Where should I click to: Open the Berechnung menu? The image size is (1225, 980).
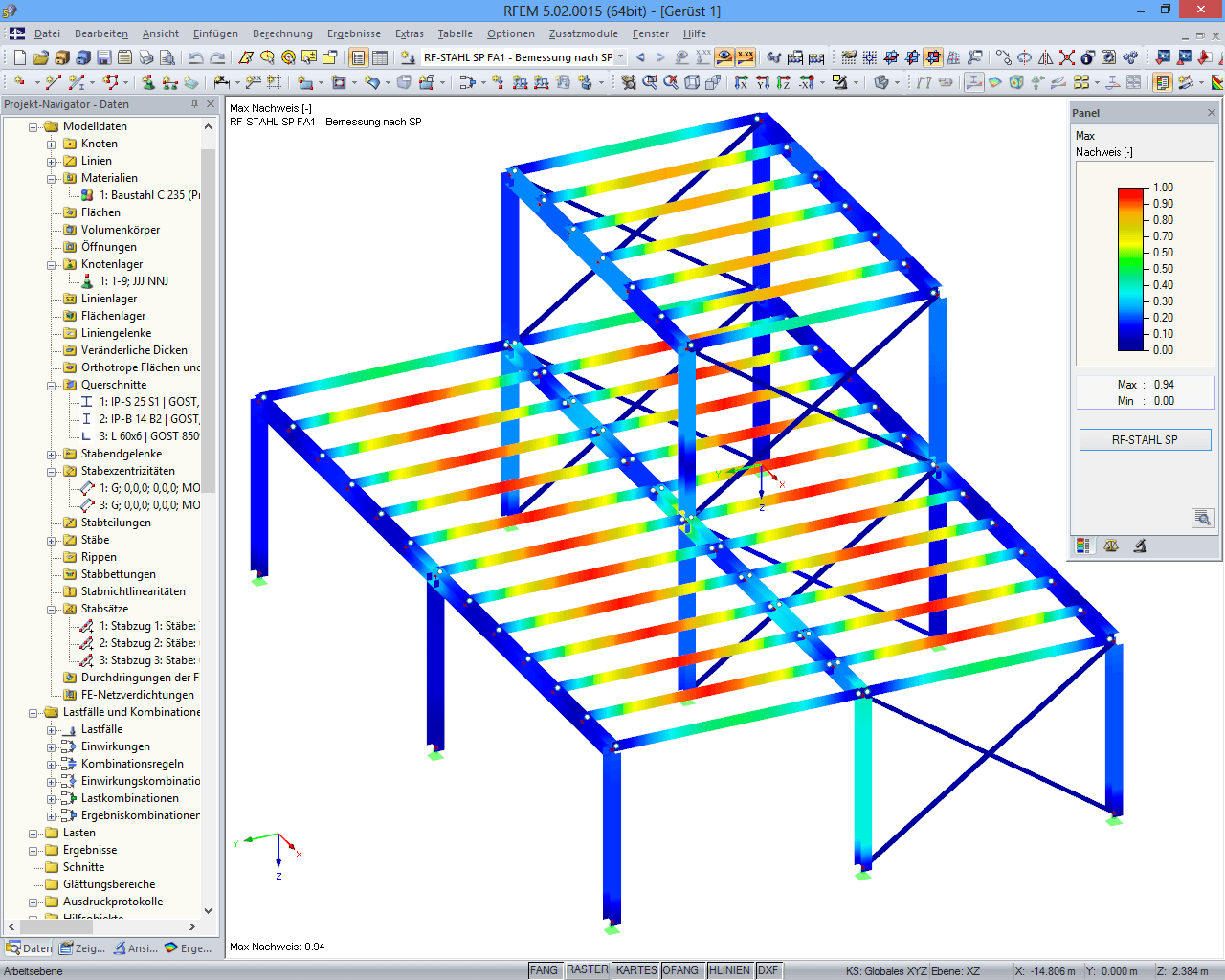coord(282,33)
